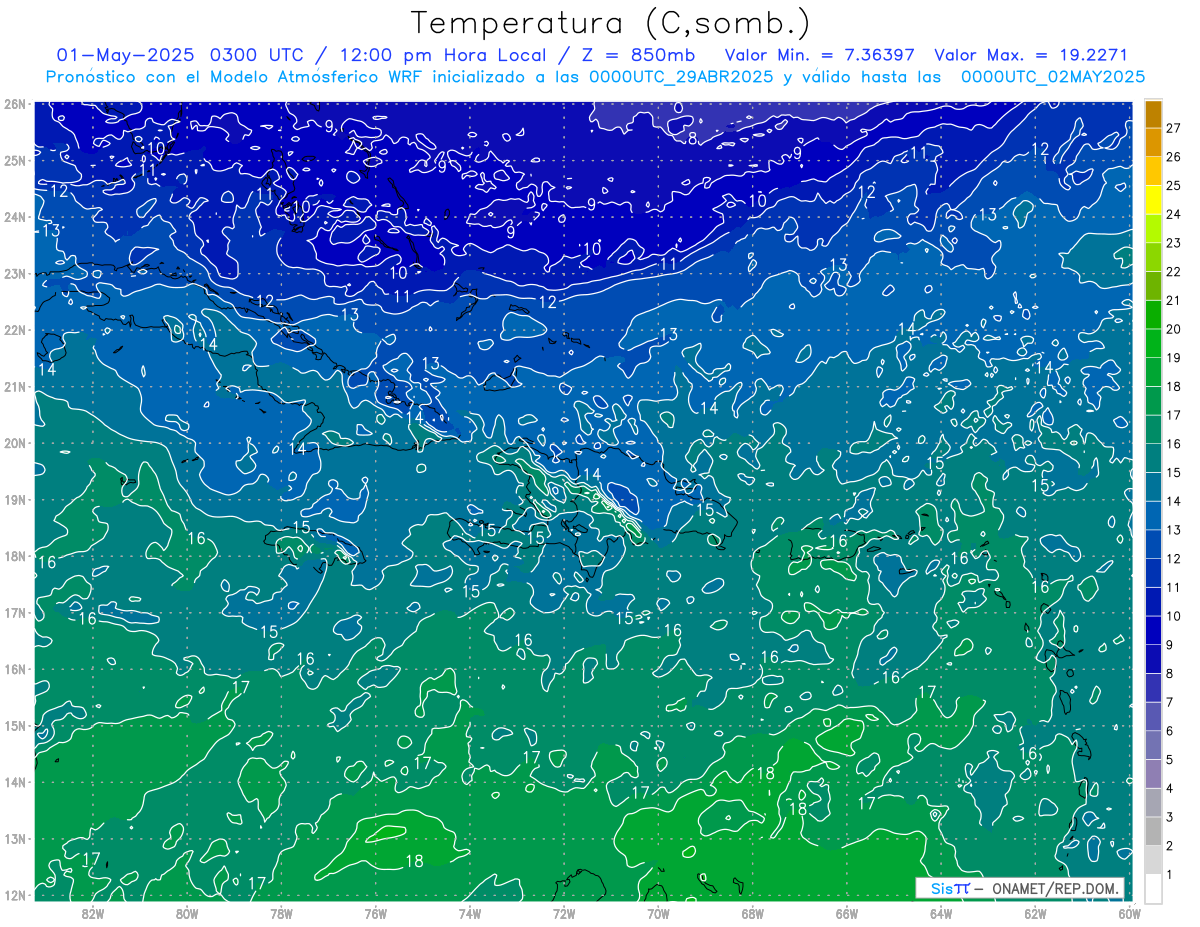1200x927 pixels.
Task: Click the yellow swatch in the color scale
Action: [x=1153, y=200]
